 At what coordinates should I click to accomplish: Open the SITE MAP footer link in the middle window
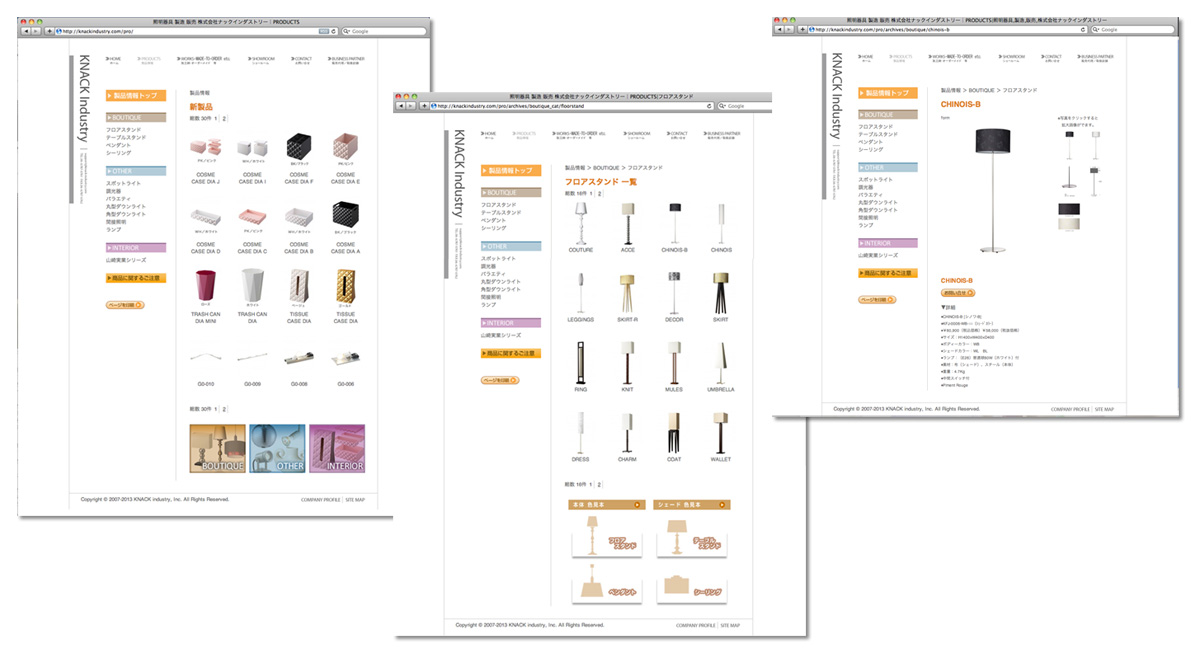tap(729, 625)
